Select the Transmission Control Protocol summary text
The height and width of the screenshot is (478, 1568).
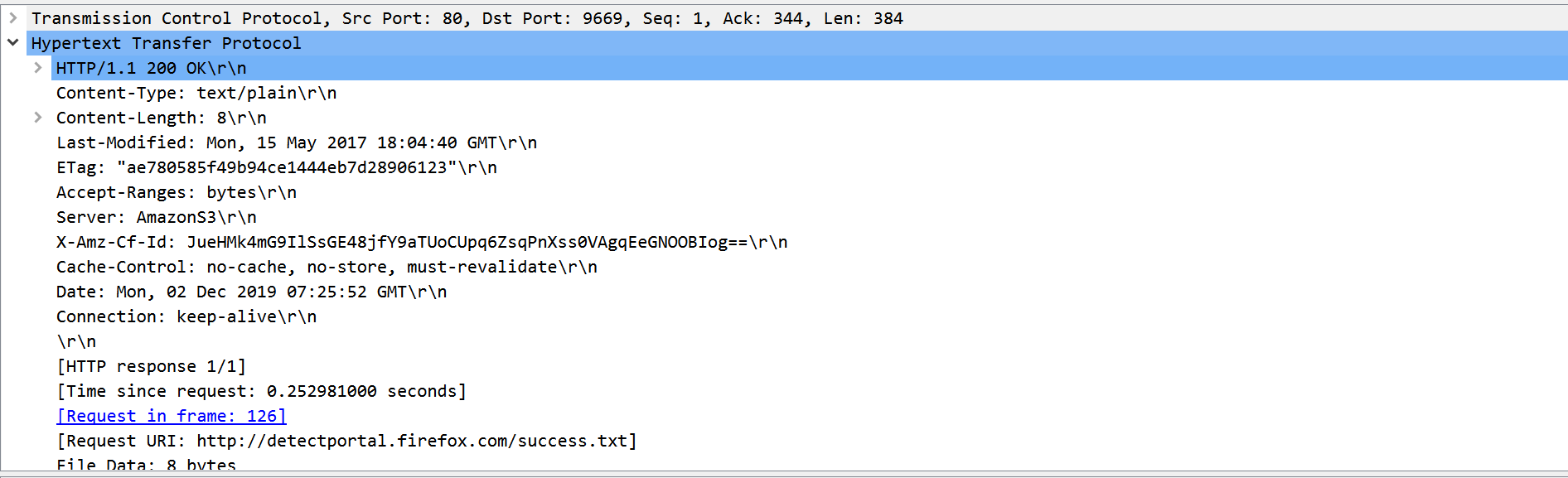point(467,18)
